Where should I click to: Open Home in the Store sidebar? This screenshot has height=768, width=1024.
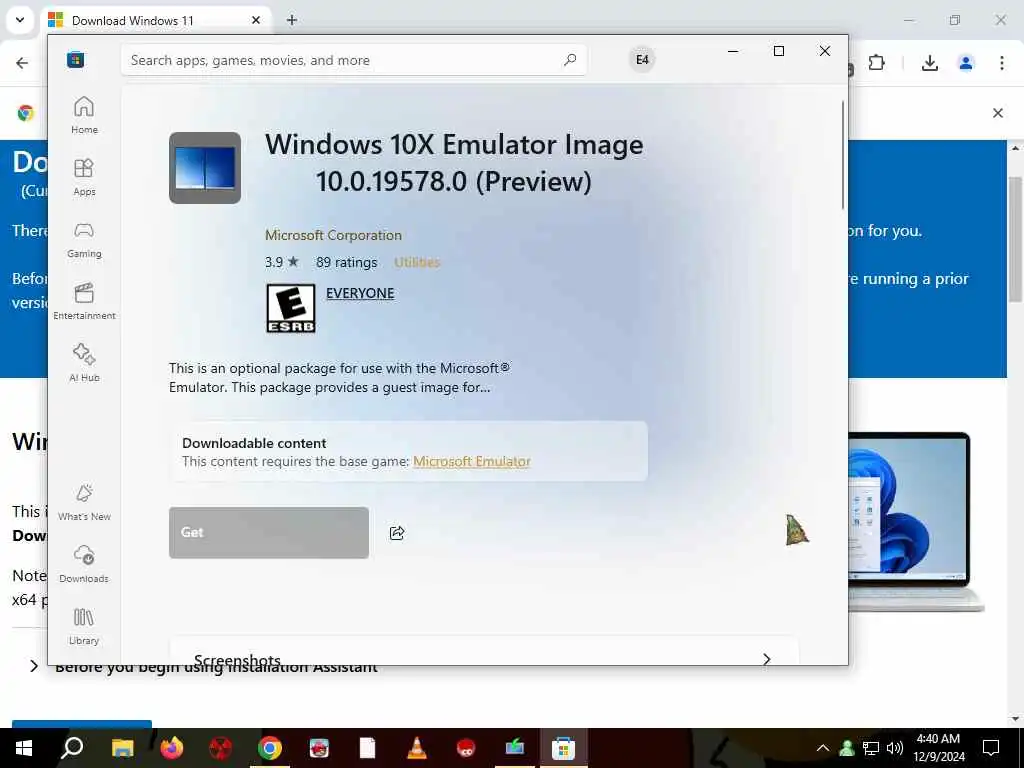point(84,115)
